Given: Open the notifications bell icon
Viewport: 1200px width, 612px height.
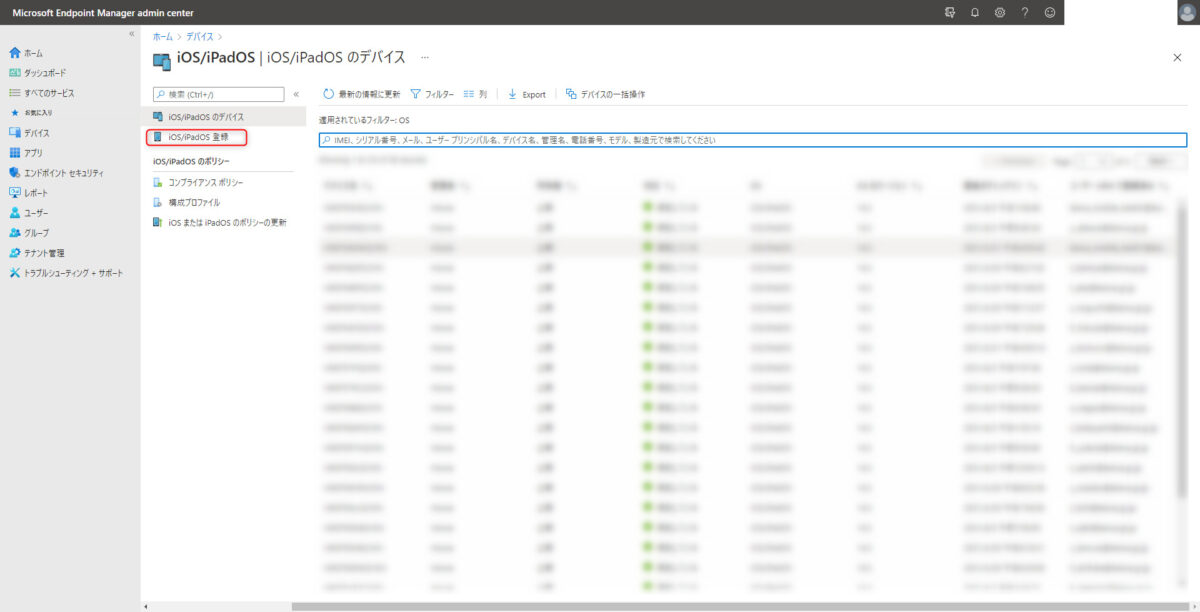Looking at the screenshot, I should tap(973, 13).
